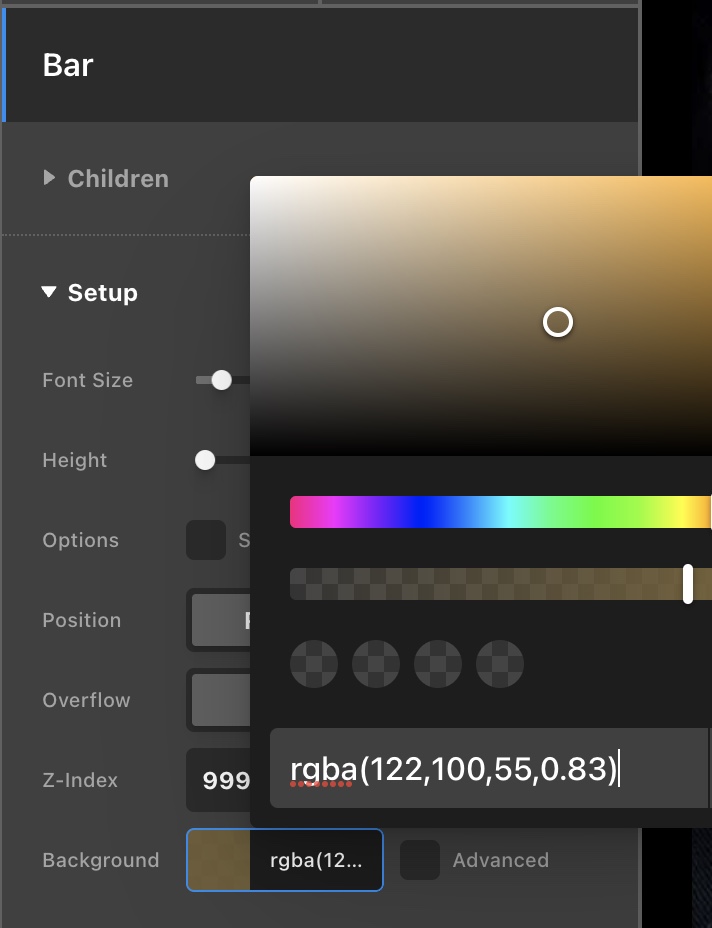Click the alpha opacity slider handle
712x928 pixels.
tap(688, 584)
